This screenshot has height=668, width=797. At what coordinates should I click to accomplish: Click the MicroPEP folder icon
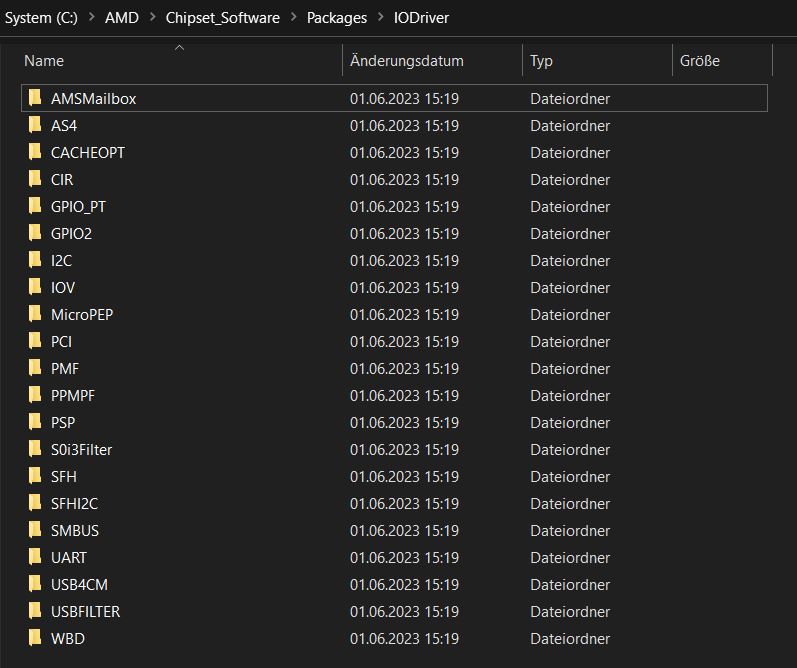point(35,313)
